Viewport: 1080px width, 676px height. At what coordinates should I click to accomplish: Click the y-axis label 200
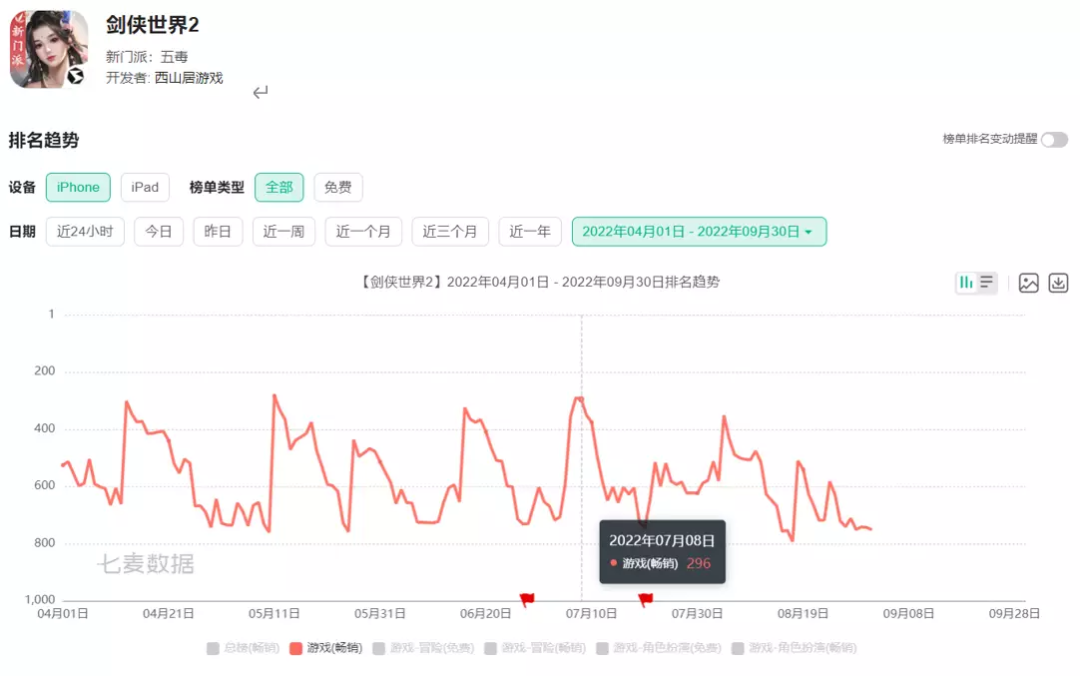(45, 371)
